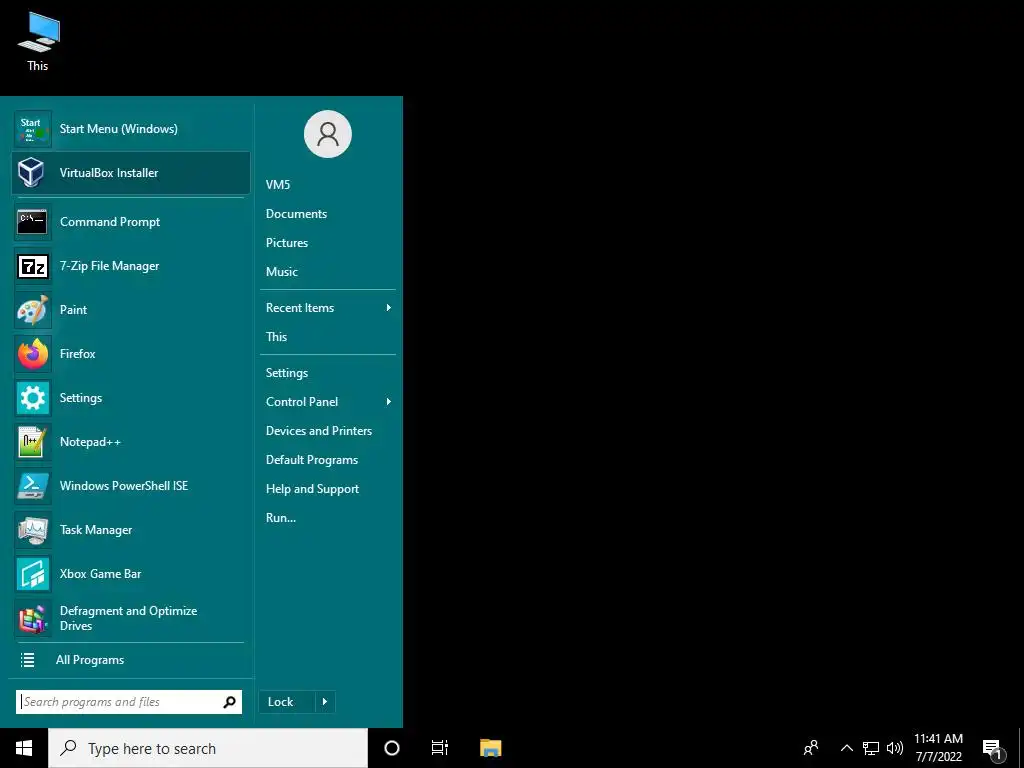The width and height of the screenshot is (1024, 768).
Task: Launch the VirtualBox Installer cube icon
Action: click(31, 172)
